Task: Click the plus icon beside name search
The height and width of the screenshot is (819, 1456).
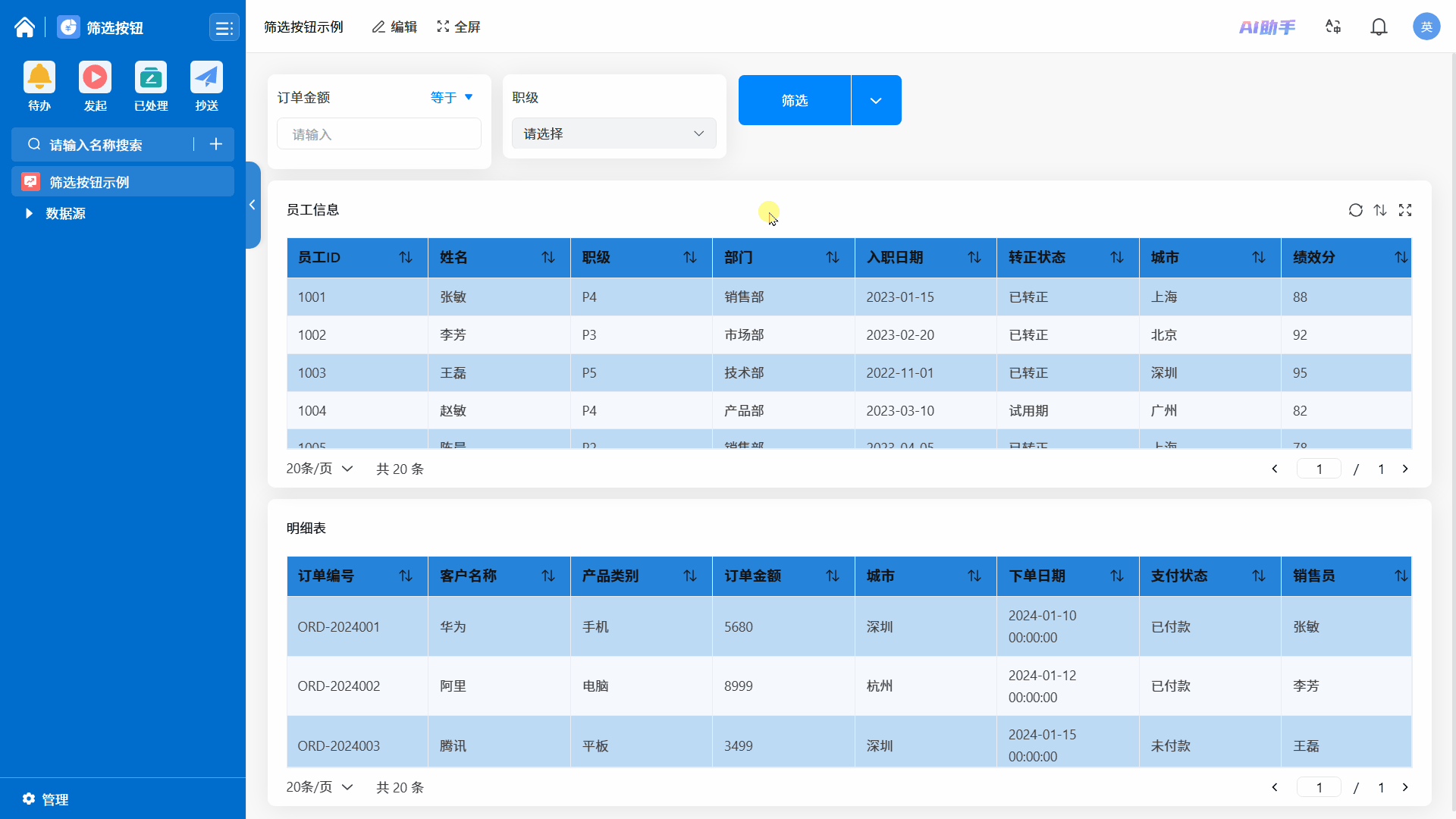Action: point(216,144)
